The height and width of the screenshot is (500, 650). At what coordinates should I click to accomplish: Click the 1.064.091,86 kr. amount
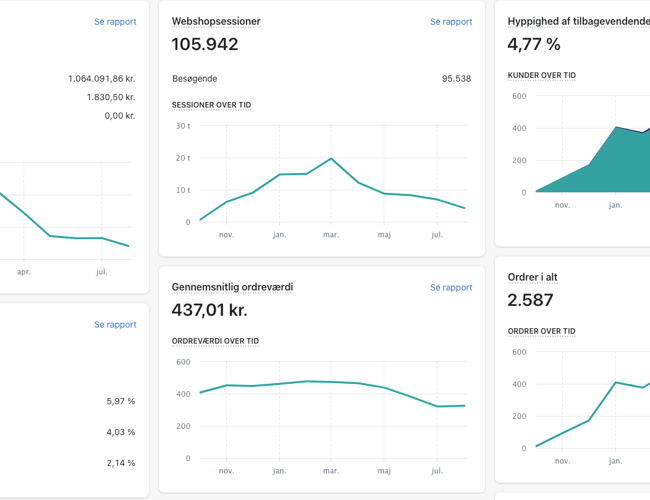(x=101, y=78)
